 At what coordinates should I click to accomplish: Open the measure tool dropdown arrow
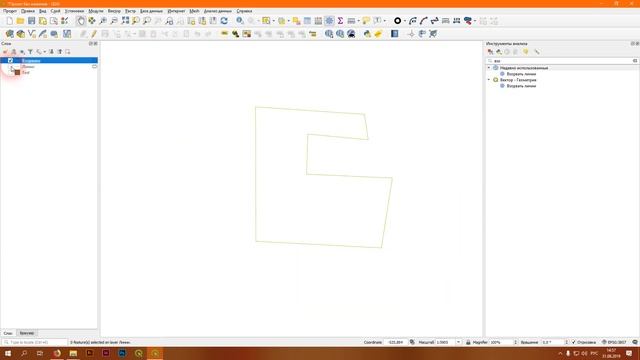pyautogui.click(x=359, y=21)
